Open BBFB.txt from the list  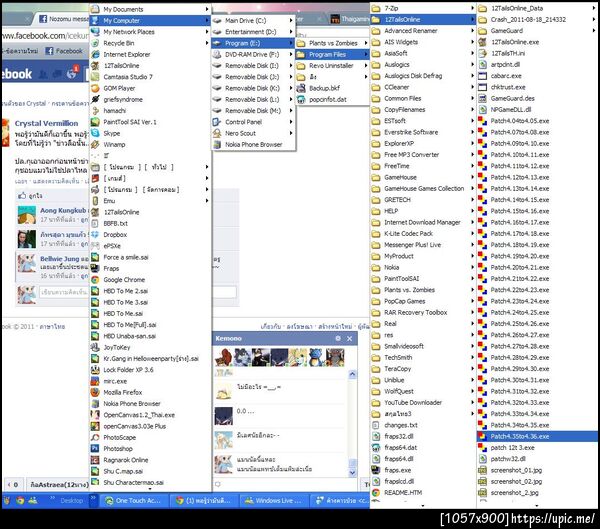click(115, 224)
